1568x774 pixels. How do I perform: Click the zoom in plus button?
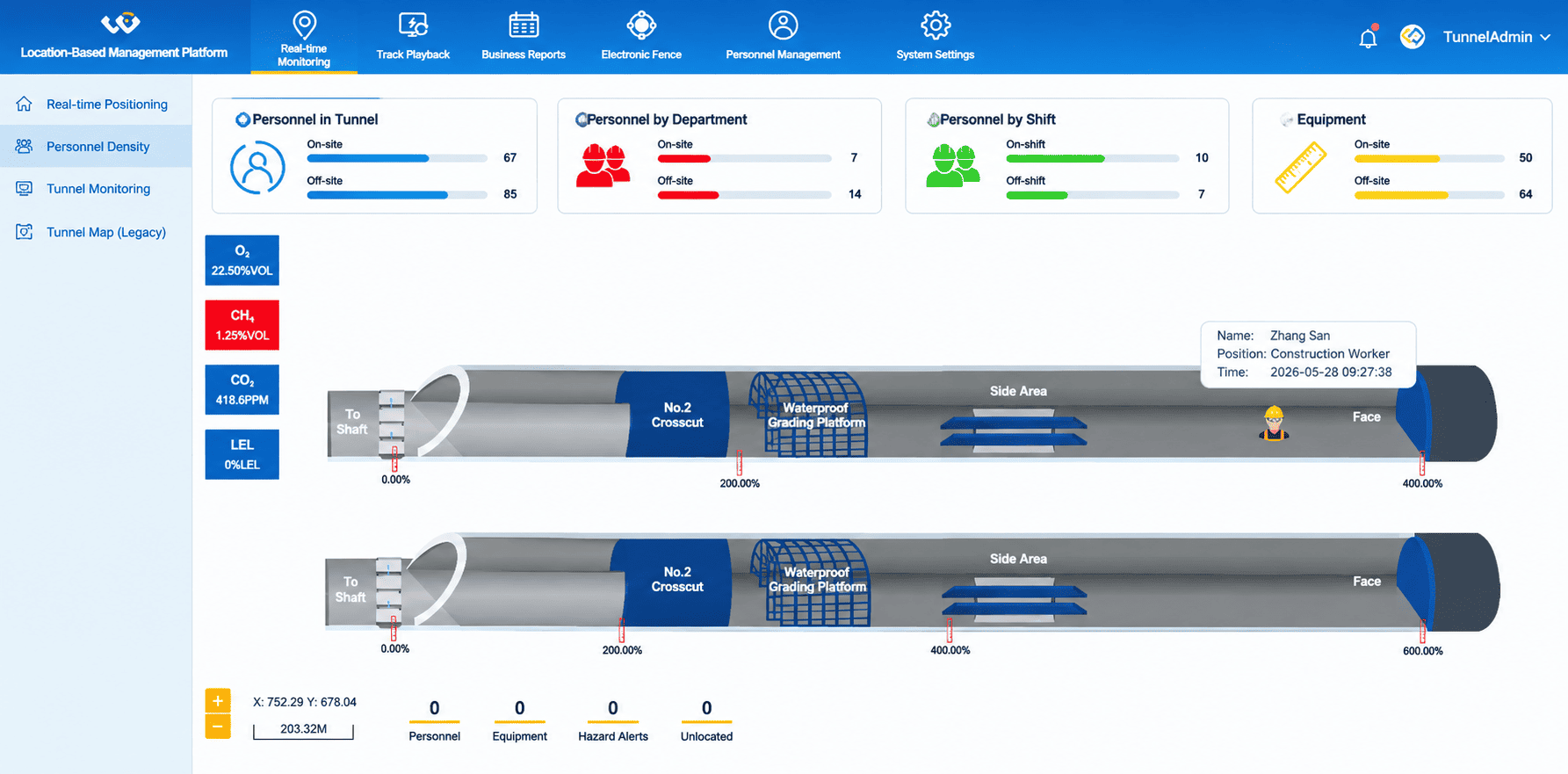click(218, 700)
